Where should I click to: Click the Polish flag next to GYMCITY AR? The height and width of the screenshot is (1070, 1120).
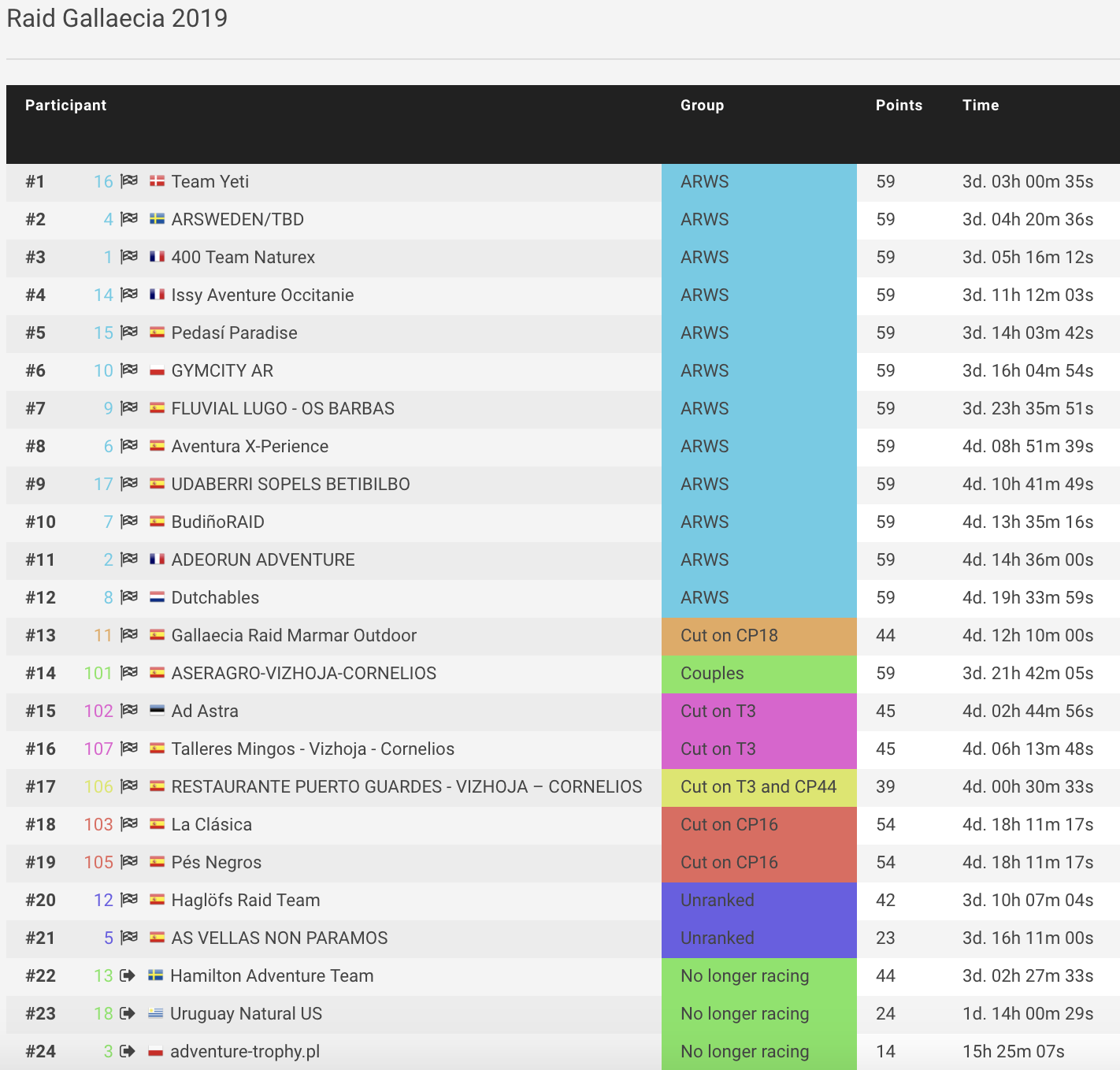click(157, 370)
